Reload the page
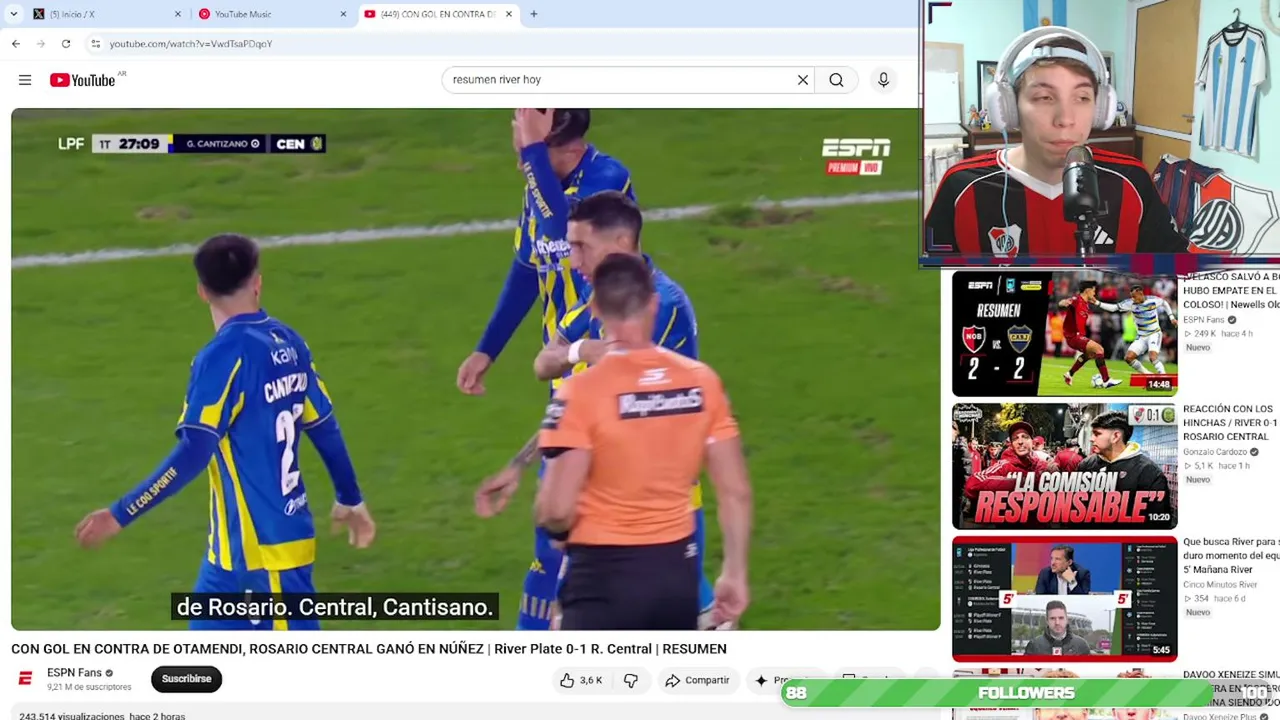The image size is (1280, 720). (x=66, y=44)
